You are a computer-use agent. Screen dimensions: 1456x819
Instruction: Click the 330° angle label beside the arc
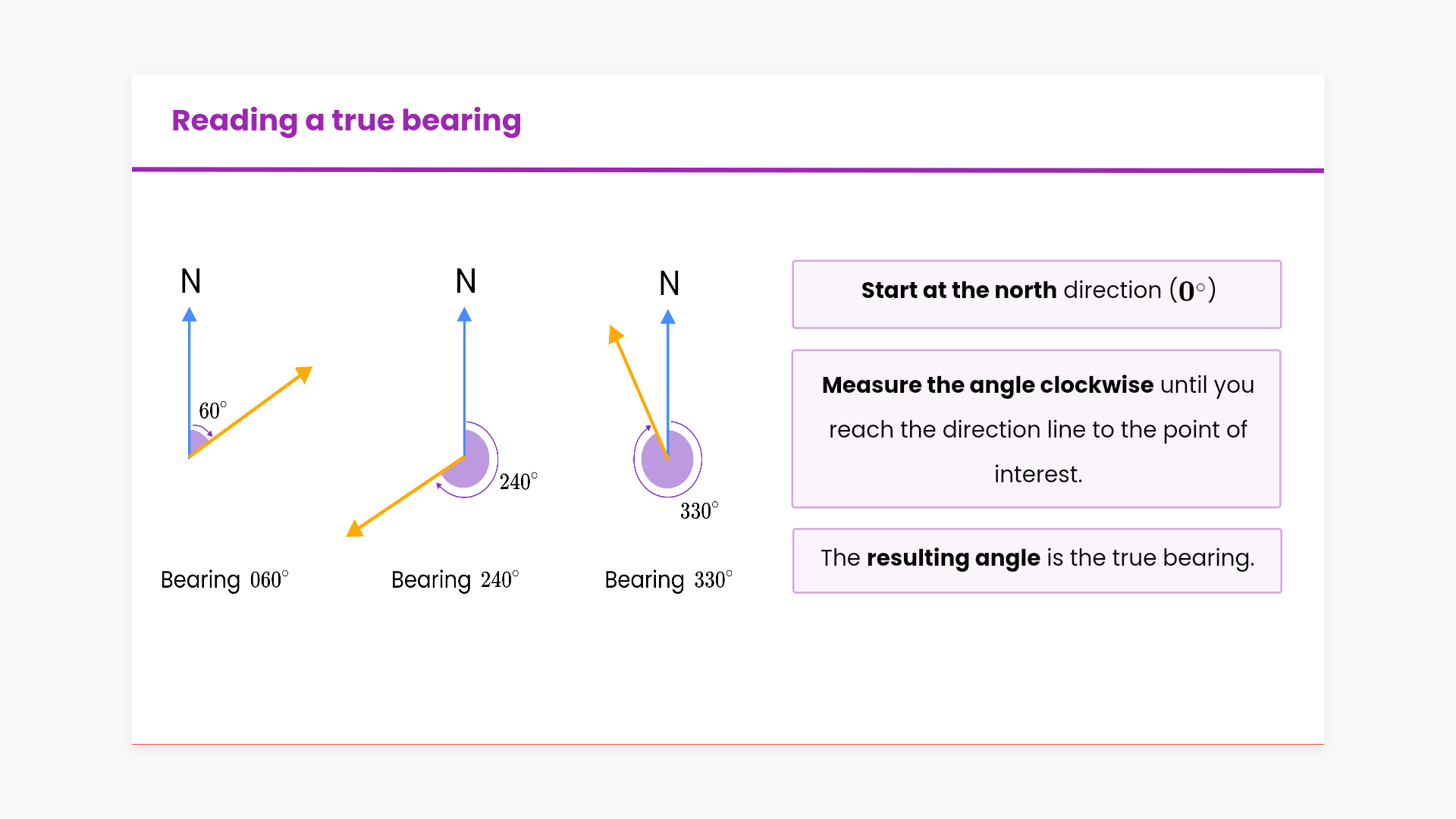tap(699, 510)
